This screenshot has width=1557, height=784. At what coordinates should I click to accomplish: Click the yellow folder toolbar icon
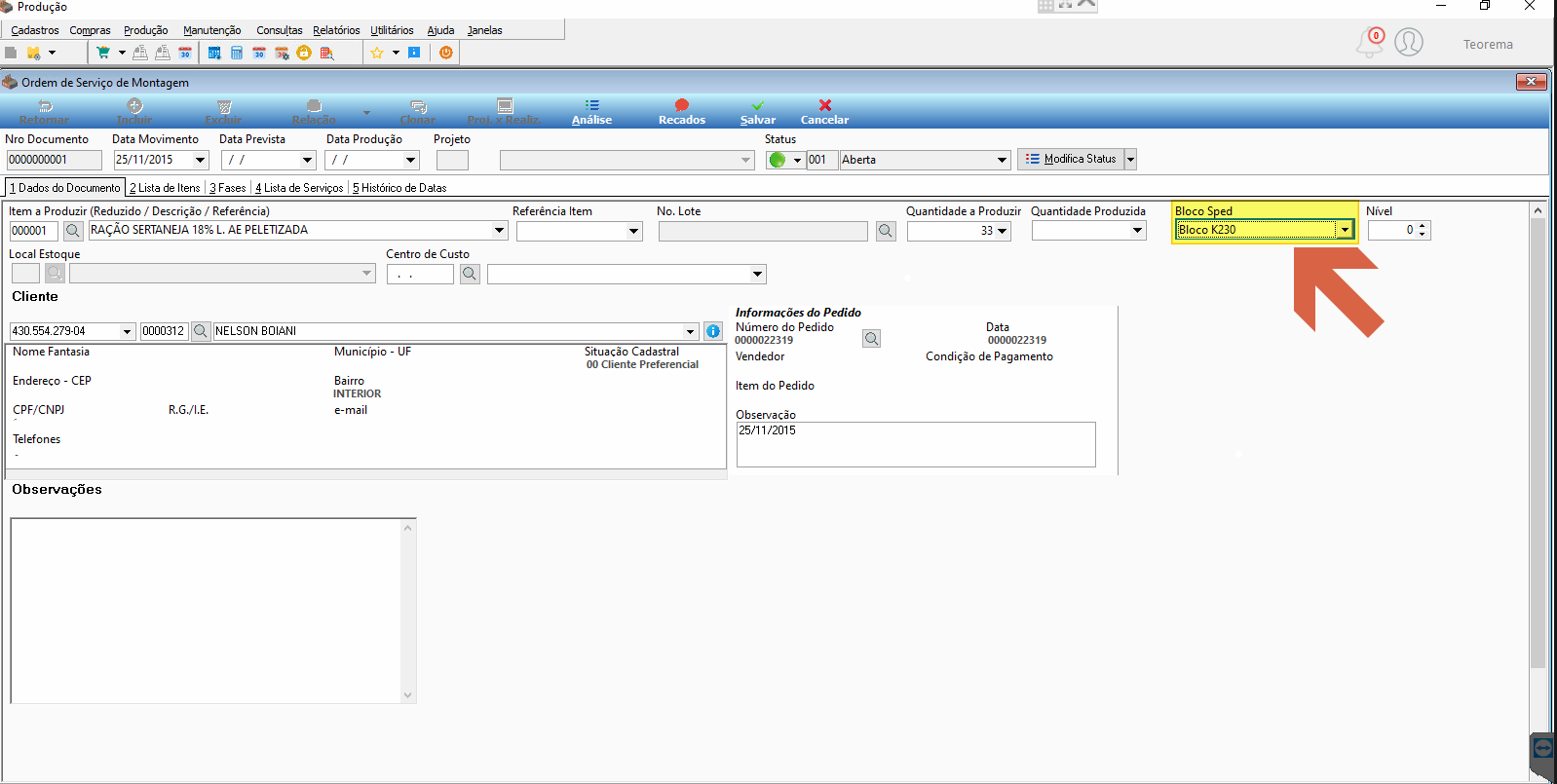tap(34, 53)
